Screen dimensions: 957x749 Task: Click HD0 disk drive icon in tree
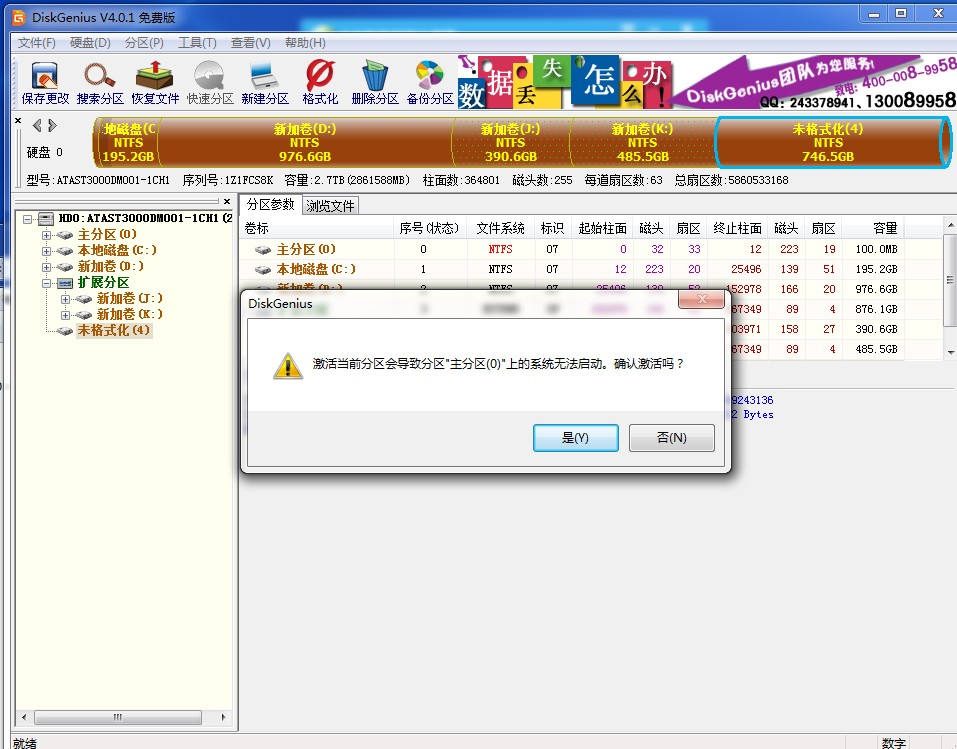click(x=46, y=218)
